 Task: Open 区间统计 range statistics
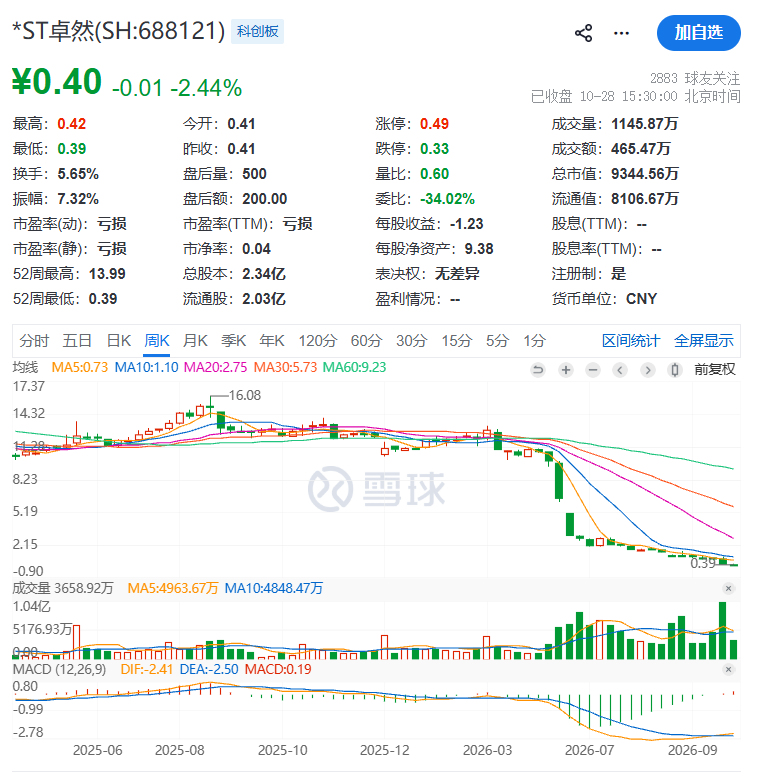(631, 341)
